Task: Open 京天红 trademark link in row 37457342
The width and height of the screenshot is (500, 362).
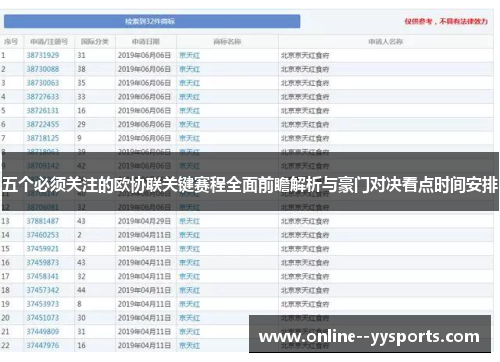Action: click(x=189, y=290)
